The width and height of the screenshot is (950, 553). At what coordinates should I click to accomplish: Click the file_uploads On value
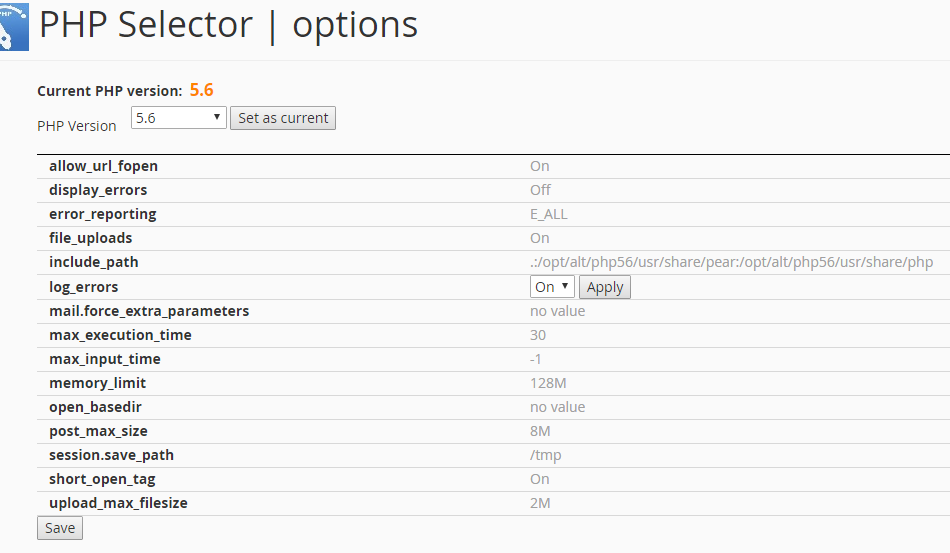coord(540,238)
